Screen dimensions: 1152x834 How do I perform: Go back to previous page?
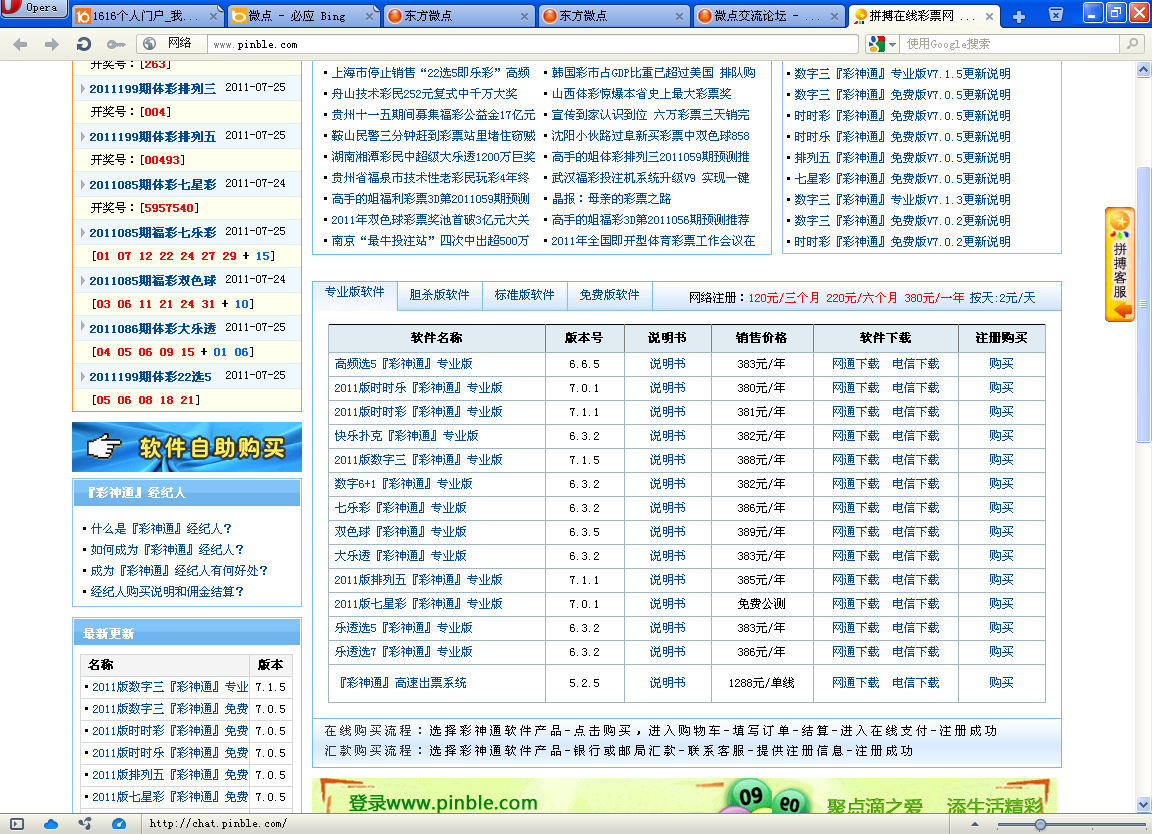[x=21, y=44]
